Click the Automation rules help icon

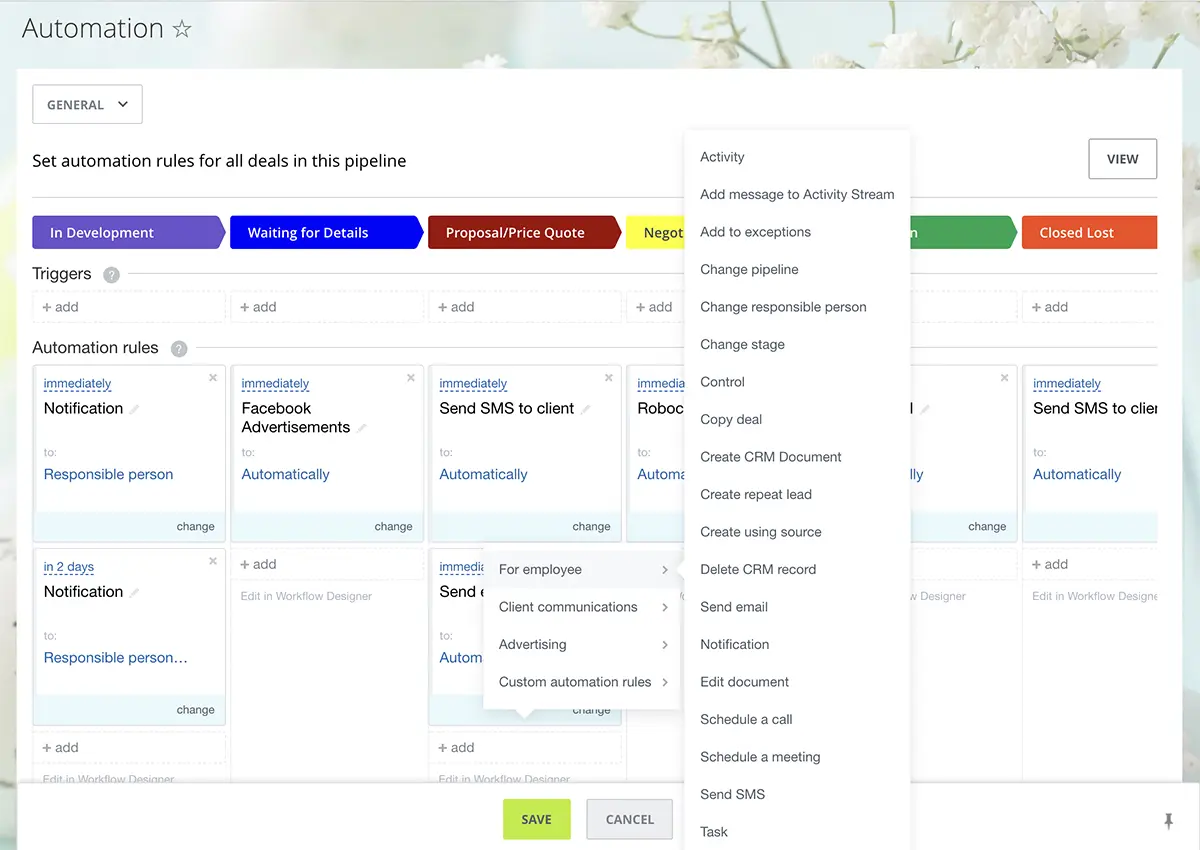click(179, 349)
